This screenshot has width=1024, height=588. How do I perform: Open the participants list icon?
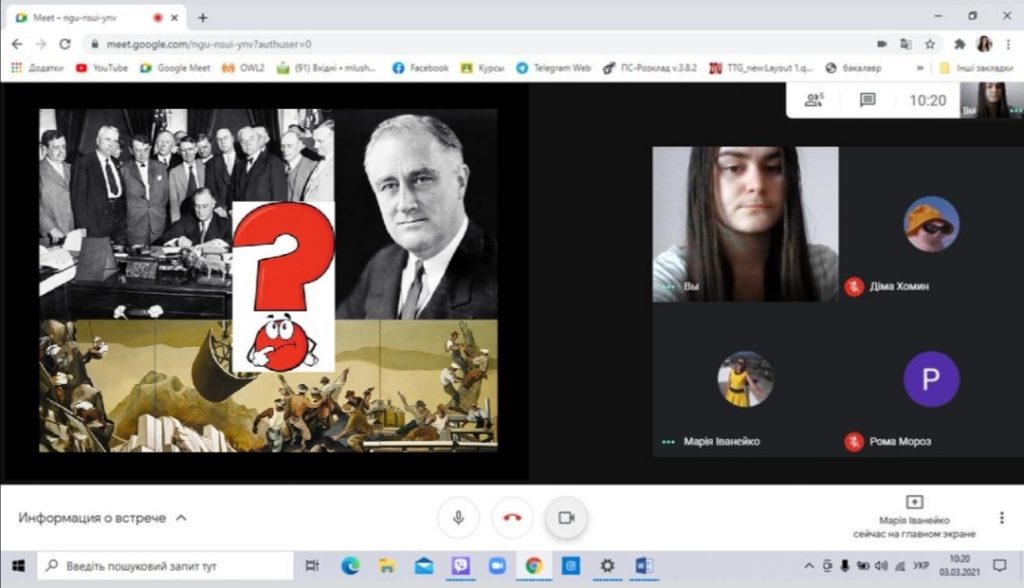pos(814,100)
